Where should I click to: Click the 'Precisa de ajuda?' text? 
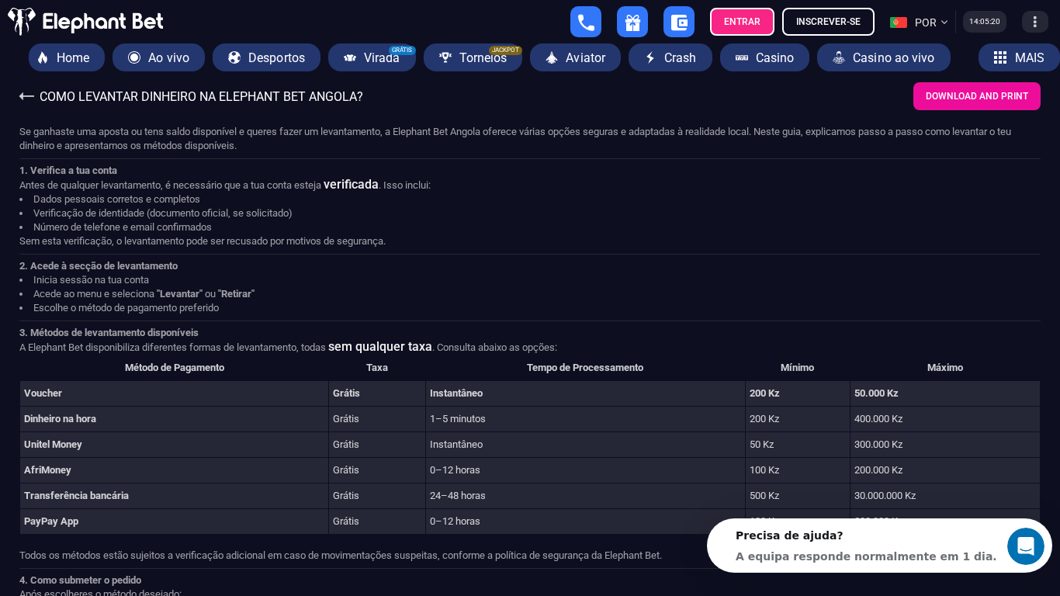coord(789,535)
